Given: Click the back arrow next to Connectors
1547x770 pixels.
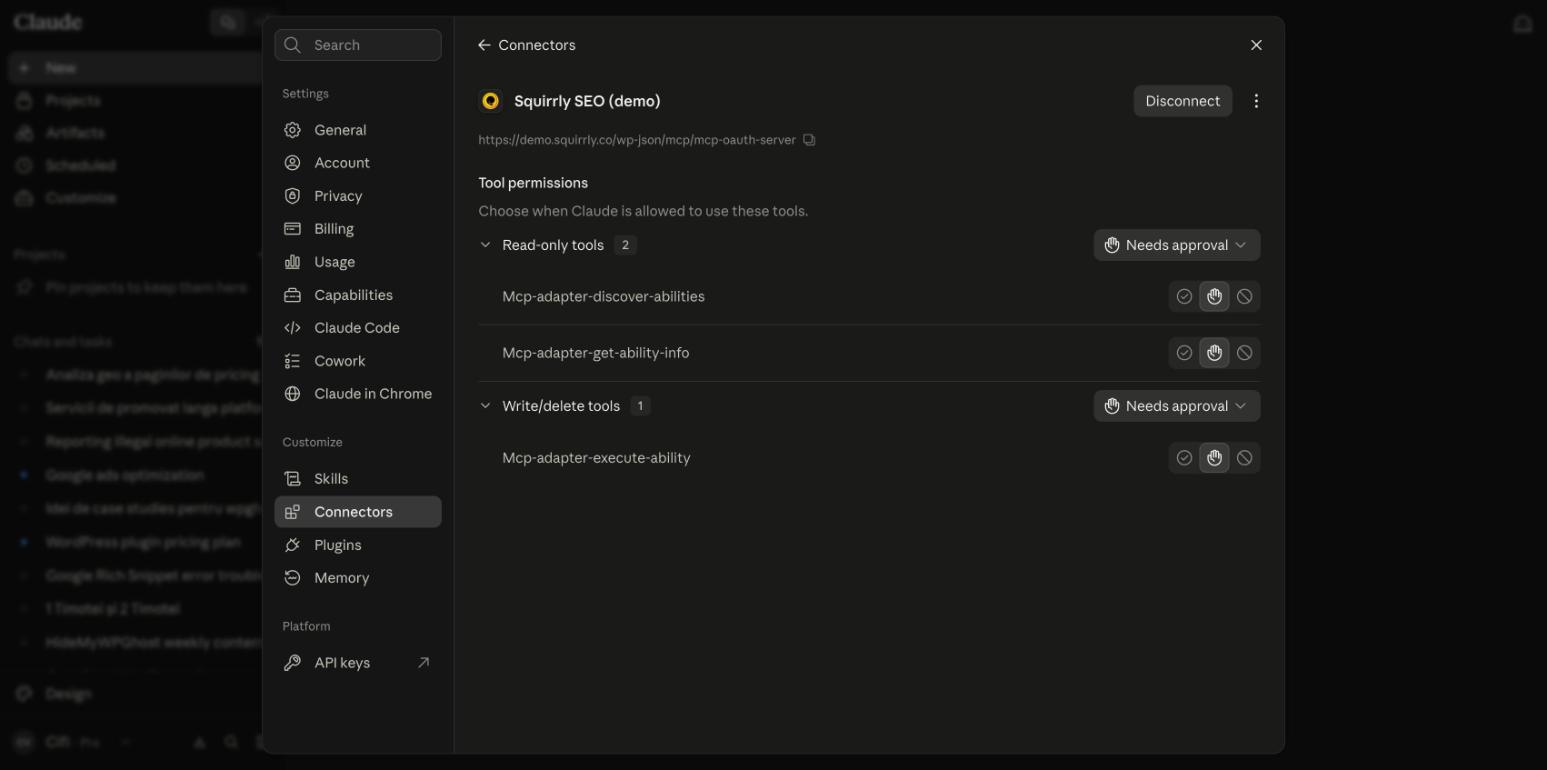Looking at the screenshot, I should tap(484, 45).
